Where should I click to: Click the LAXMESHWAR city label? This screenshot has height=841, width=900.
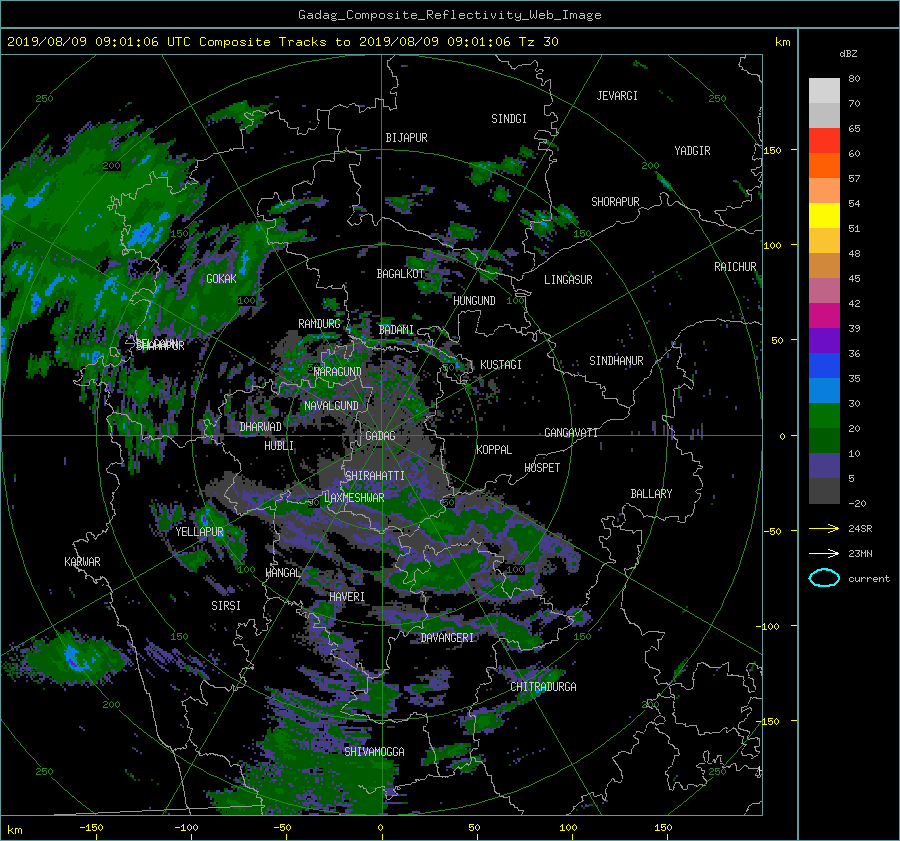click(x=354, y=498)
